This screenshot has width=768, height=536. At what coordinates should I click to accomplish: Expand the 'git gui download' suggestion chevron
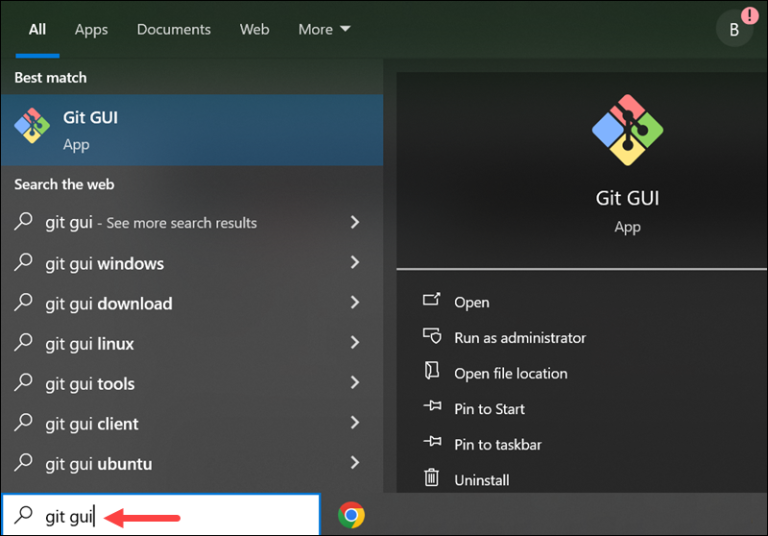pyautogui.click(x=355, y=302)
